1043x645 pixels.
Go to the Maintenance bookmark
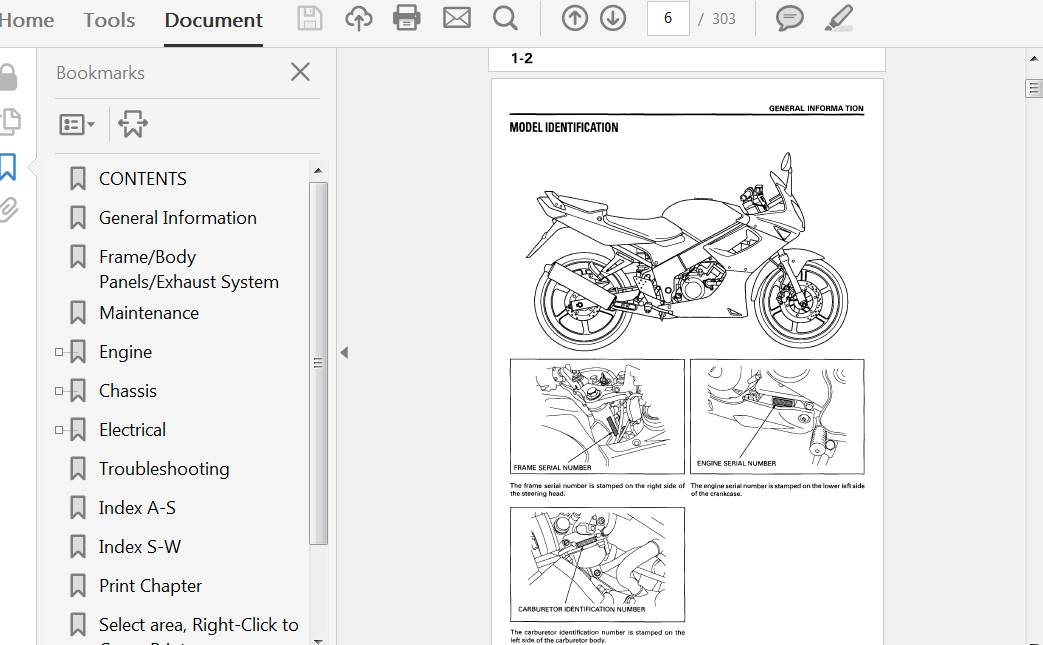(x=149, y=313)
